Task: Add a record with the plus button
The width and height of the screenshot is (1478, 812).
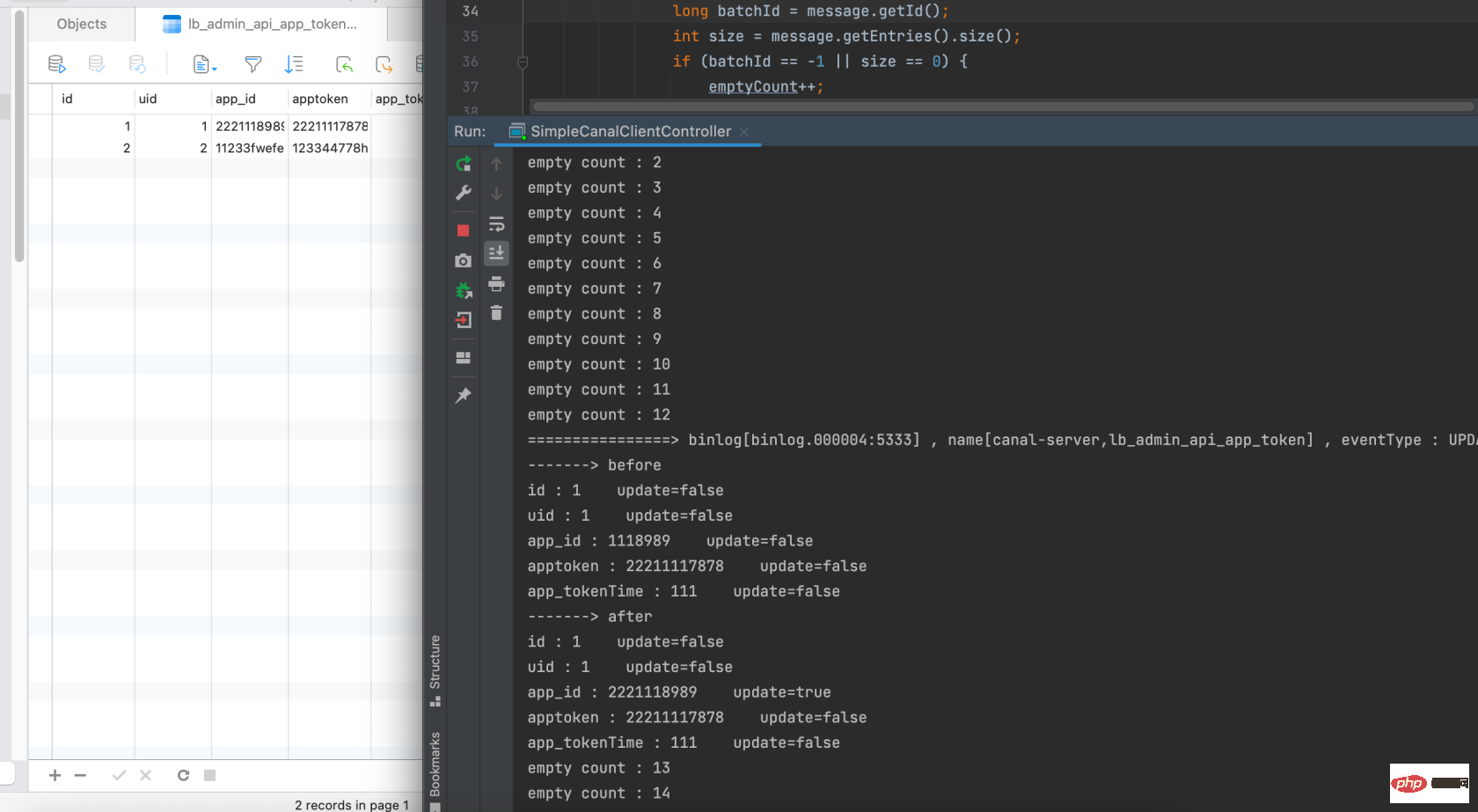Action: 55,775
